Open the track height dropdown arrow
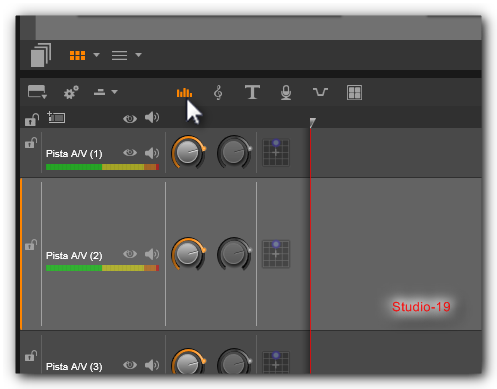 114,92
